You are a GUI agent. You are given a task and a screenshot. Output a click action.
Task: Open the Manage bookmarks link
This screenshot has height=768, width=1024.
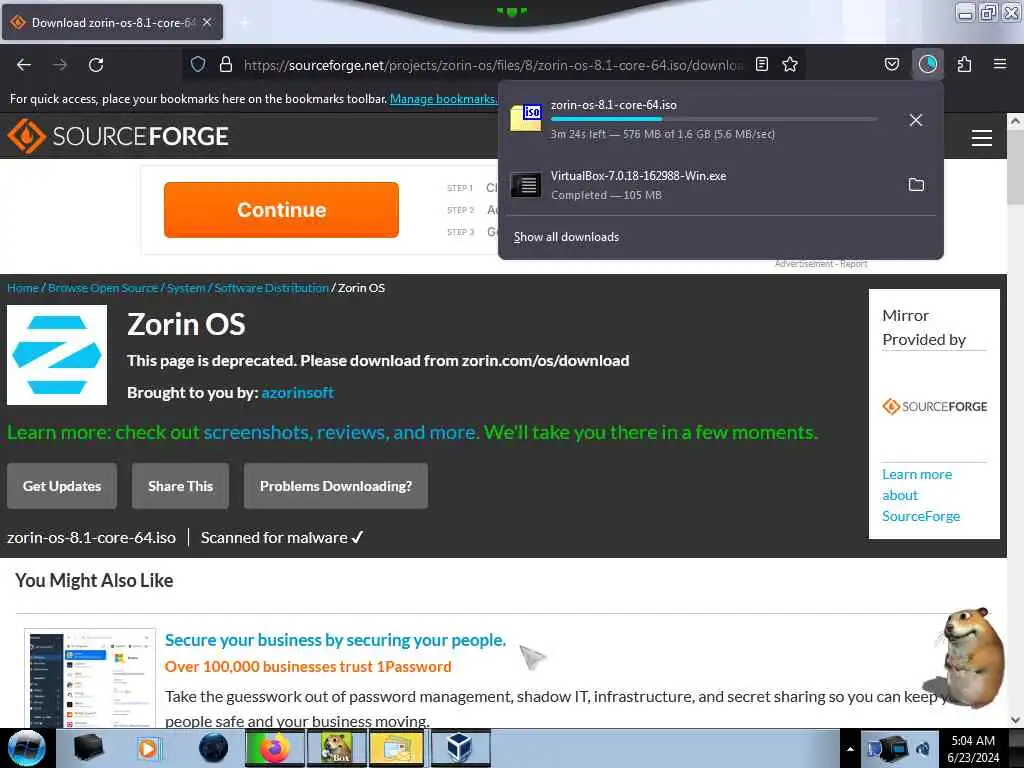[443, 99]
